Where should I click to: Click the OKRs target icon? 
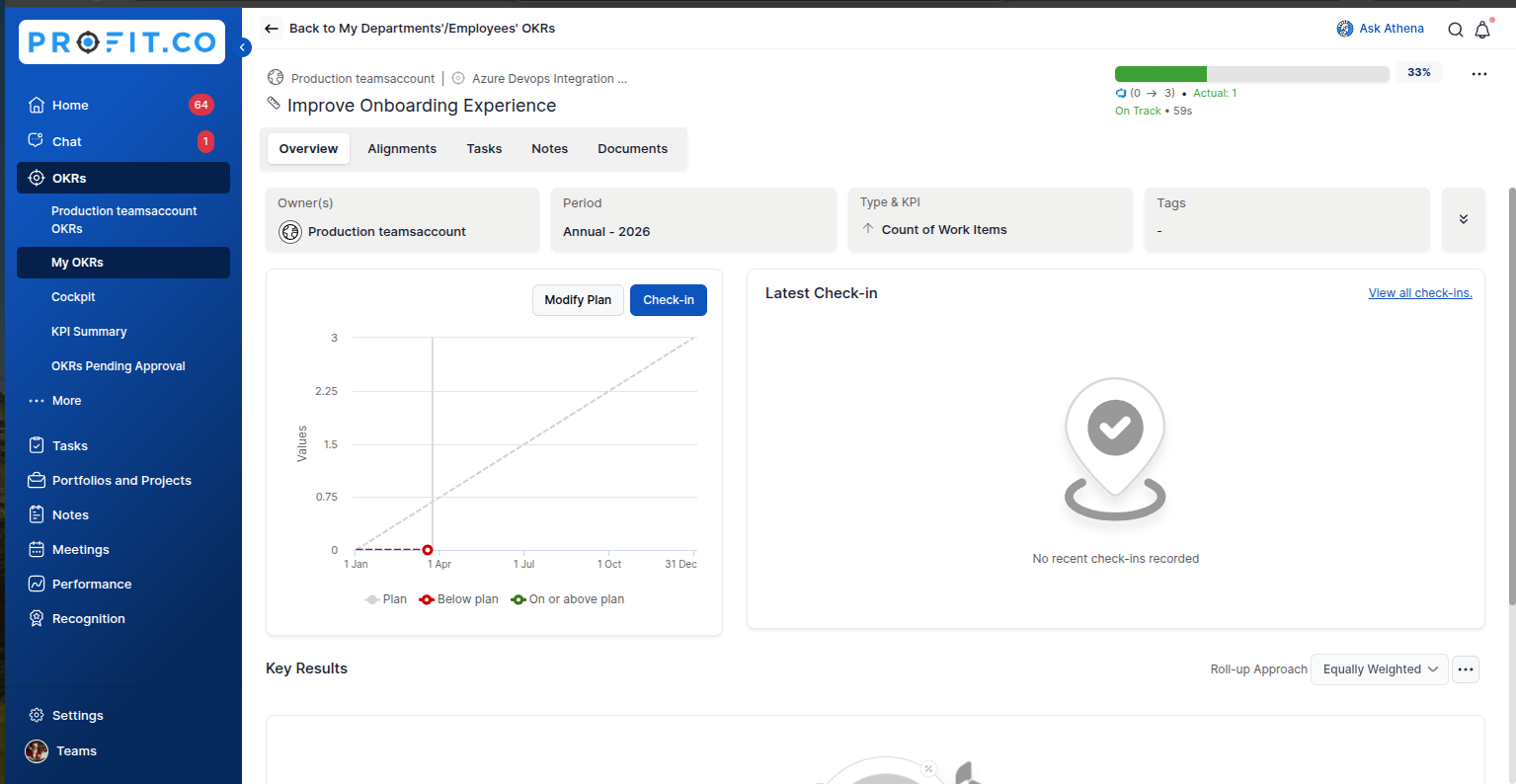(x=37, y=178)
